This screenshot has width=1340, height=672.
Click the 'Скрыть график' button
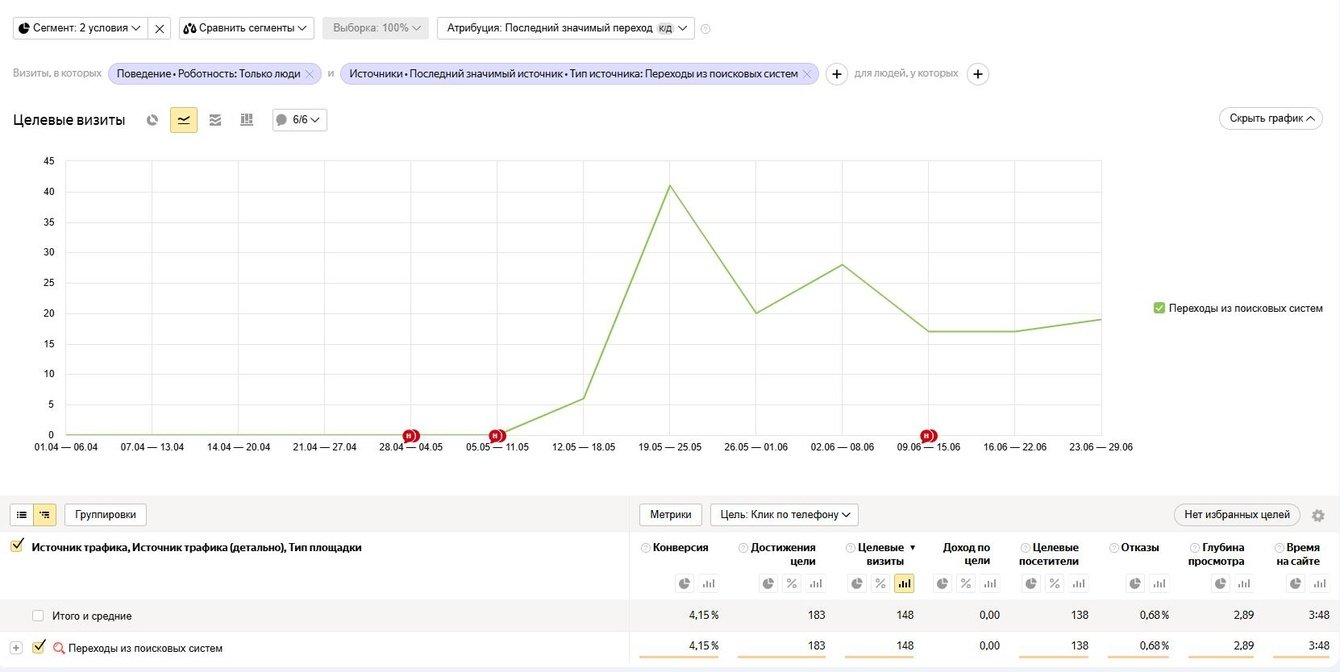point(1270,118)
